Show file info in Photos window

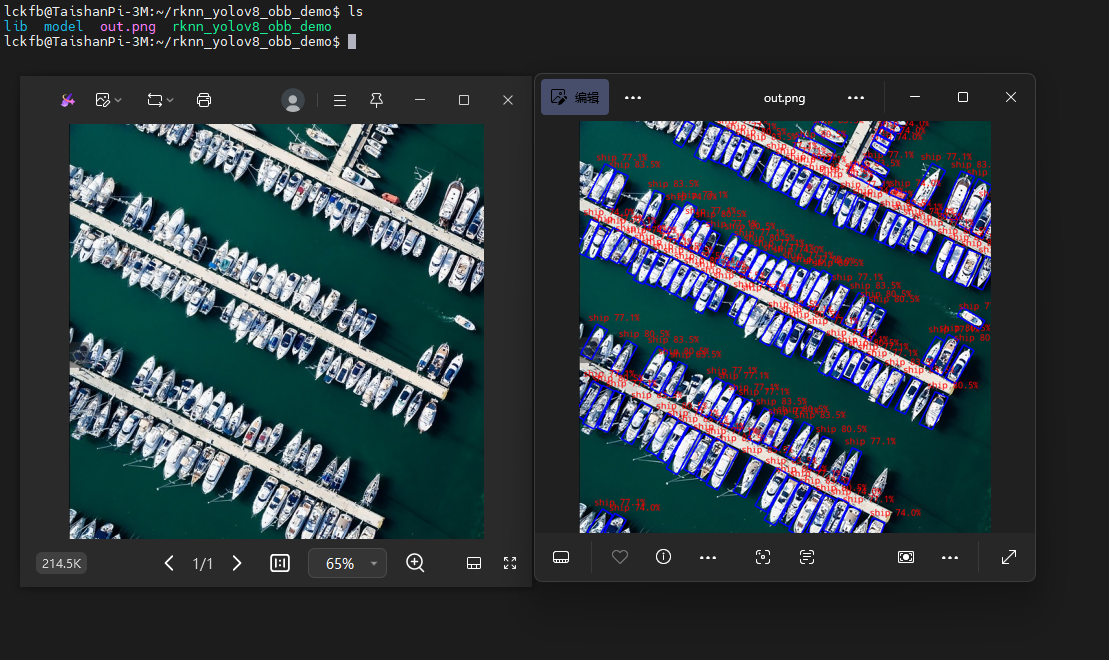663,557
